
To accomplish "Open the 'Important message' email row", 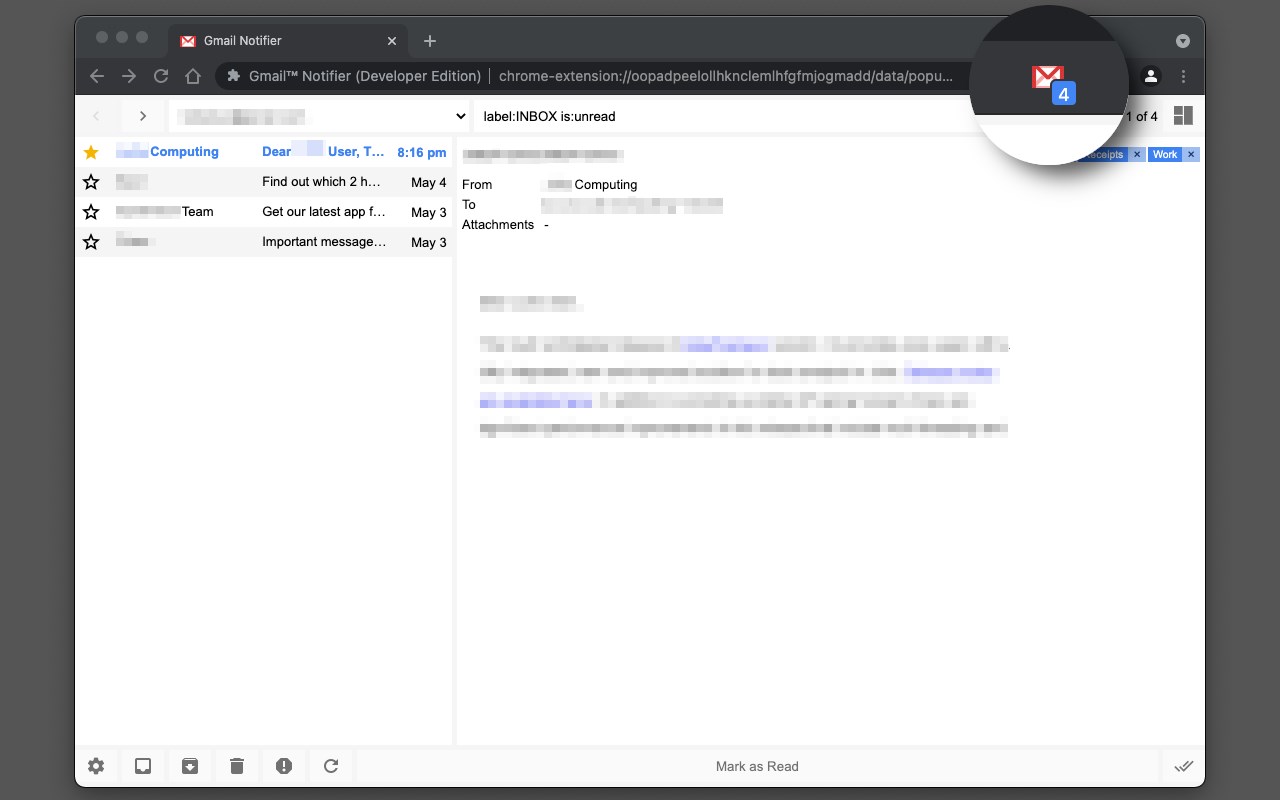I will tap(264, 242).
